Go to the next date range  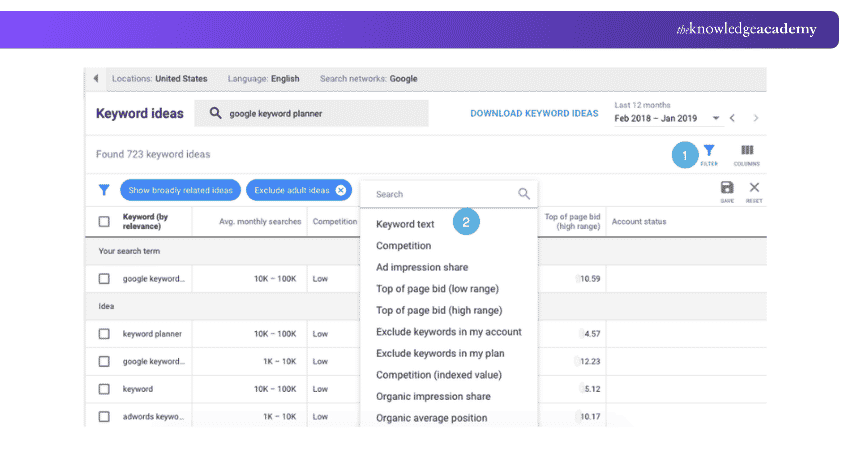(x=756, y=118)
